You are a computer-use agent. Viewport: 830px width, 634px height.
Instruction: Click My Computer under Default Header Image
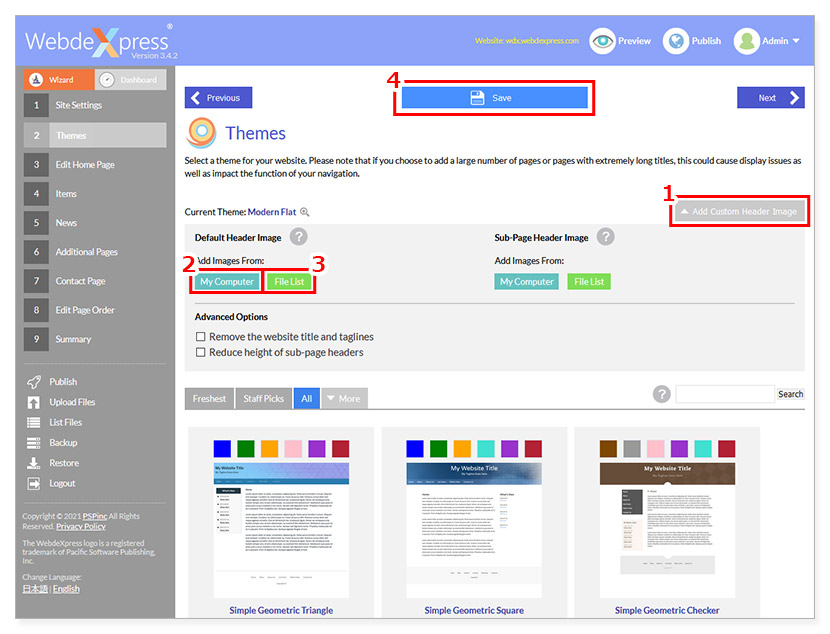pos(227,282)
